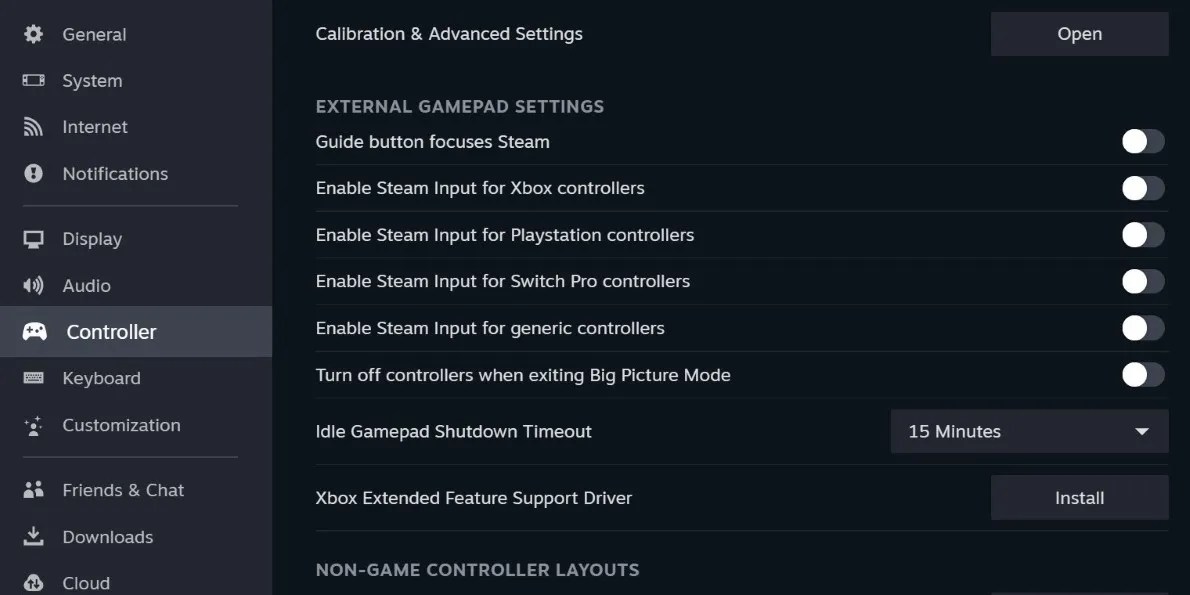This screenshot has height=595, width=1190.
Task: Click the System sidebar icon
Action: (x=33, y=80)
